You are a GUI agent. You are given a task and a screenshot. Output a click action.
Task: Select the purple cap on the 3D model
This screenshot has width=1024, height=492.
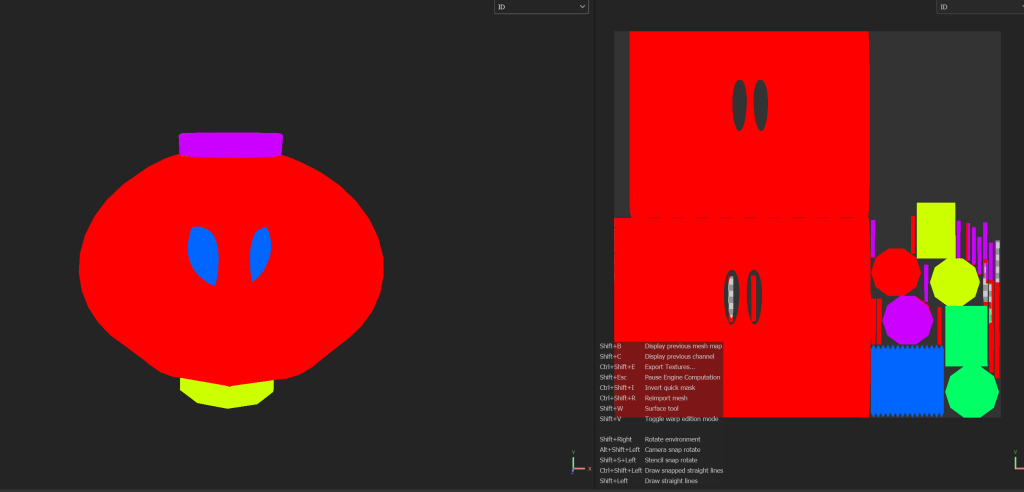[230, 145]
